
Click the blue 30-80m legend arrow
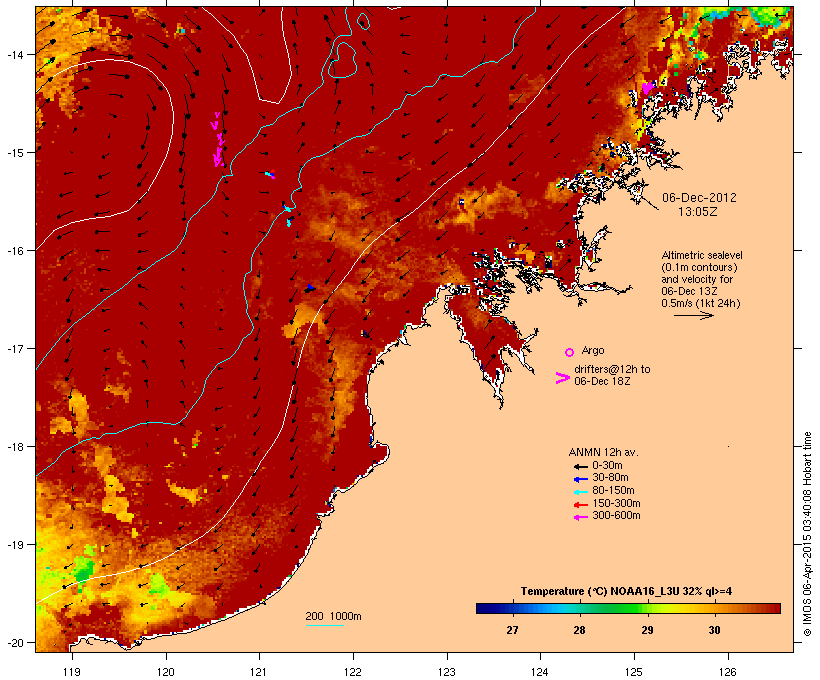pos(581,479)
